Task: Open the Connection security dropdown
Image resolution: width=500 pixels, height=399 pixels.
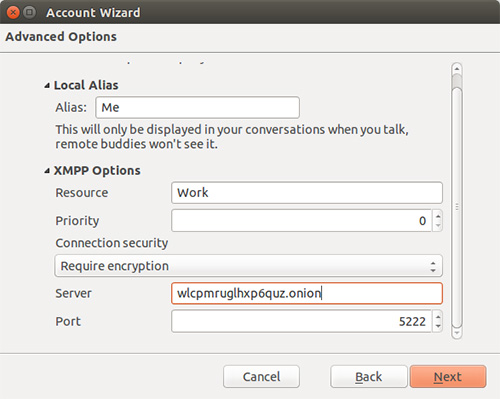Action: click(248, 266)
